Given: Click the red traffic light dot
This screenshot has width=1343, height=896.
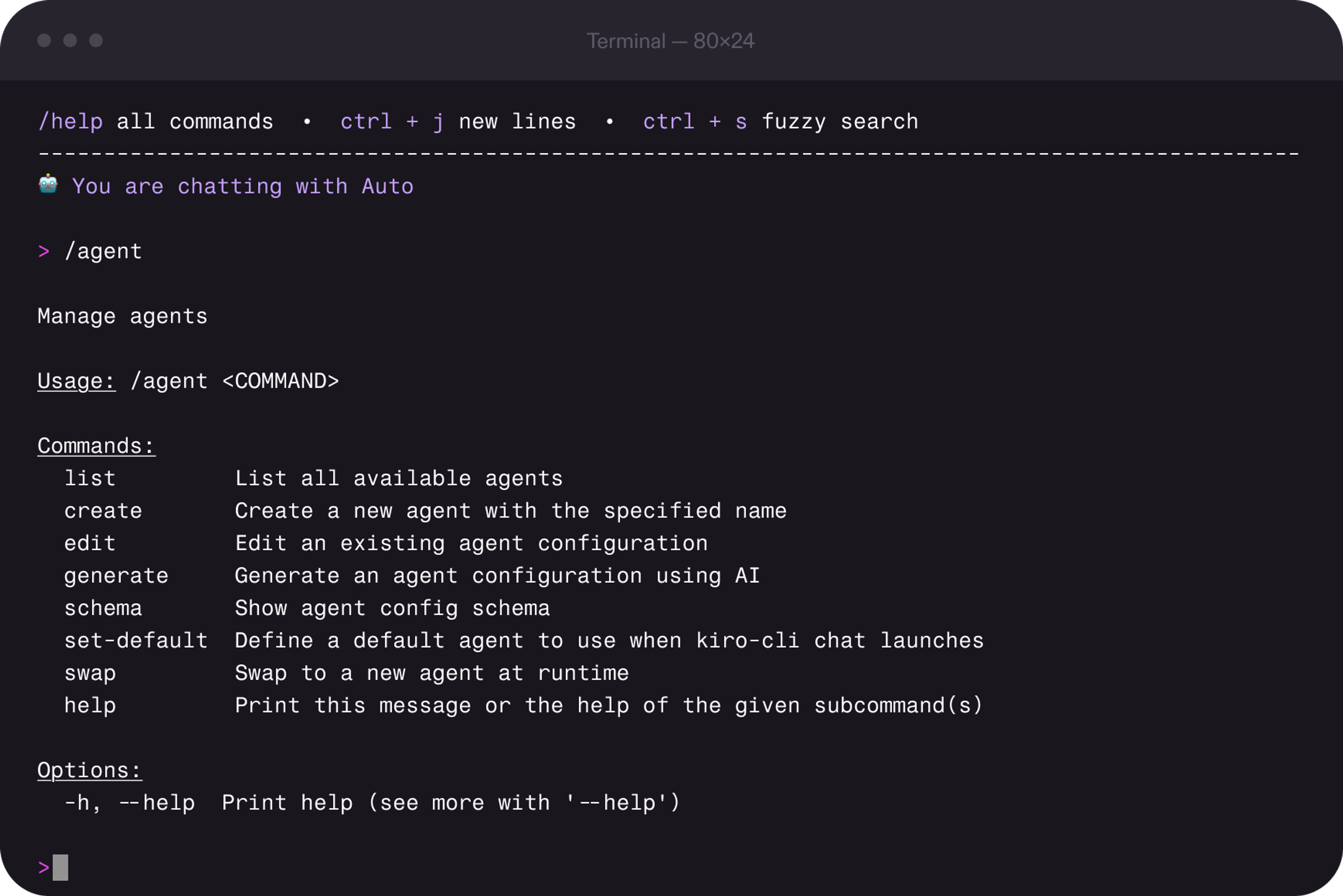Looking at the screenshot, I should click(44, 41).
